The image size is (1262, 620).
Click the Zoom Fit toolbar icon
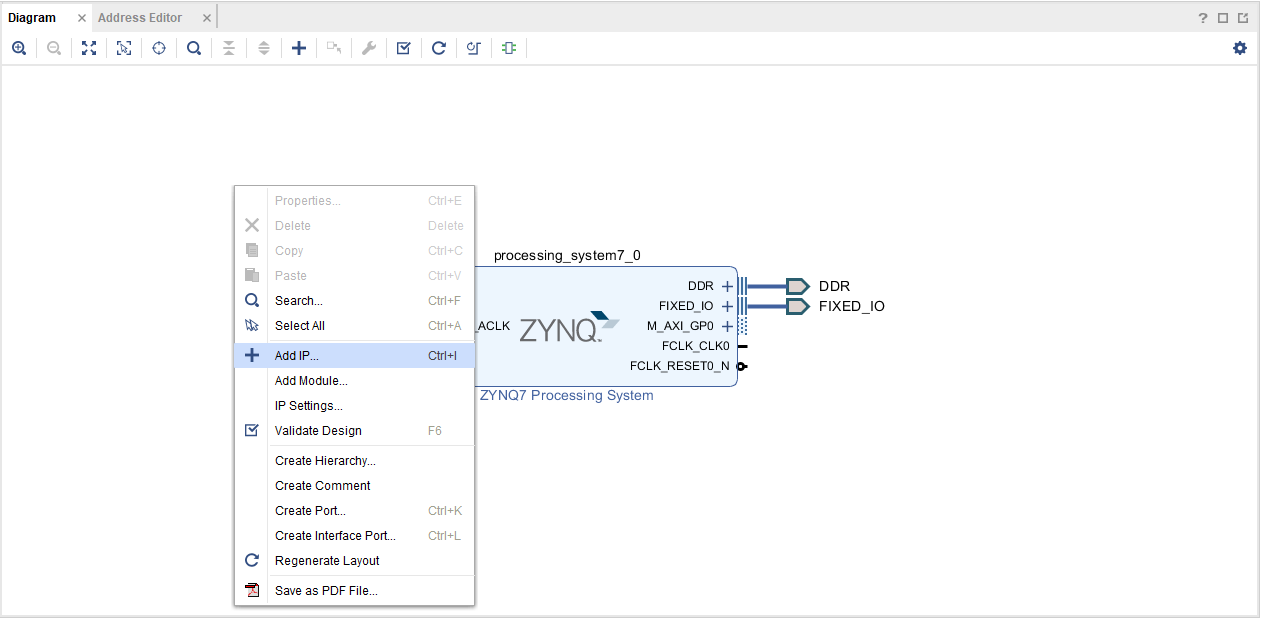tap(89, 48)
